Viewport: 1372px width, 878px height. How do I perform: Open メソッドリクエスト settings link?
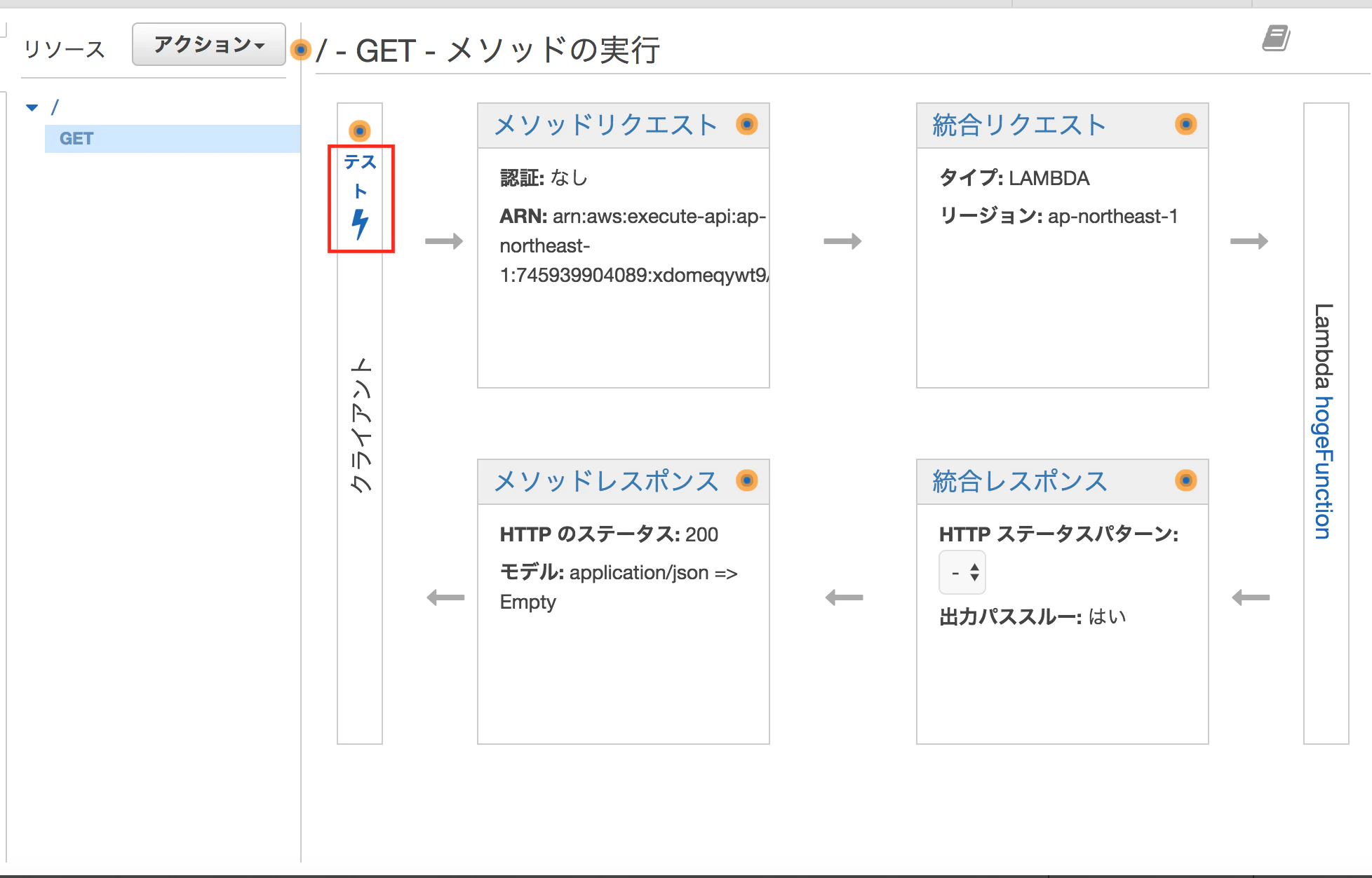click(x=605, y=125)
